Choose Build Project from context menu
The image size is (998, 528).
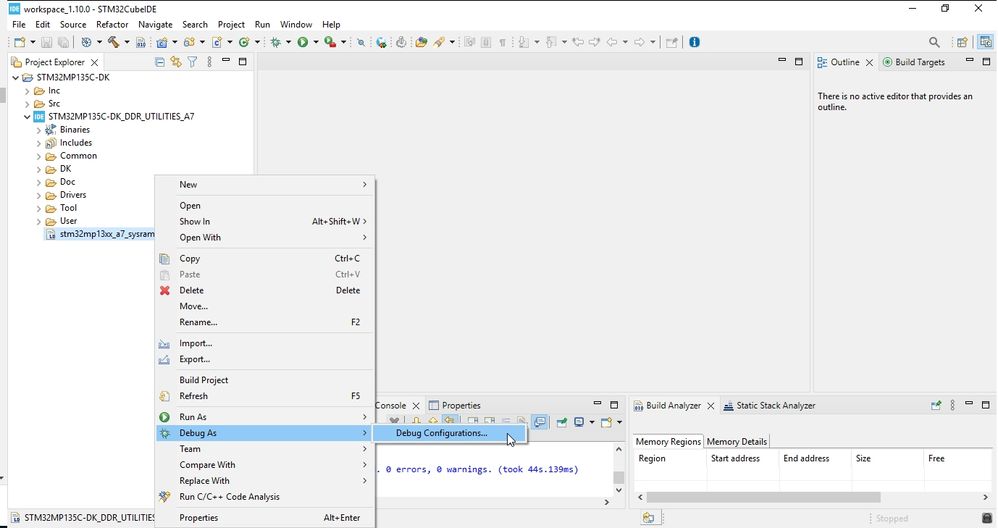(204, 380)
